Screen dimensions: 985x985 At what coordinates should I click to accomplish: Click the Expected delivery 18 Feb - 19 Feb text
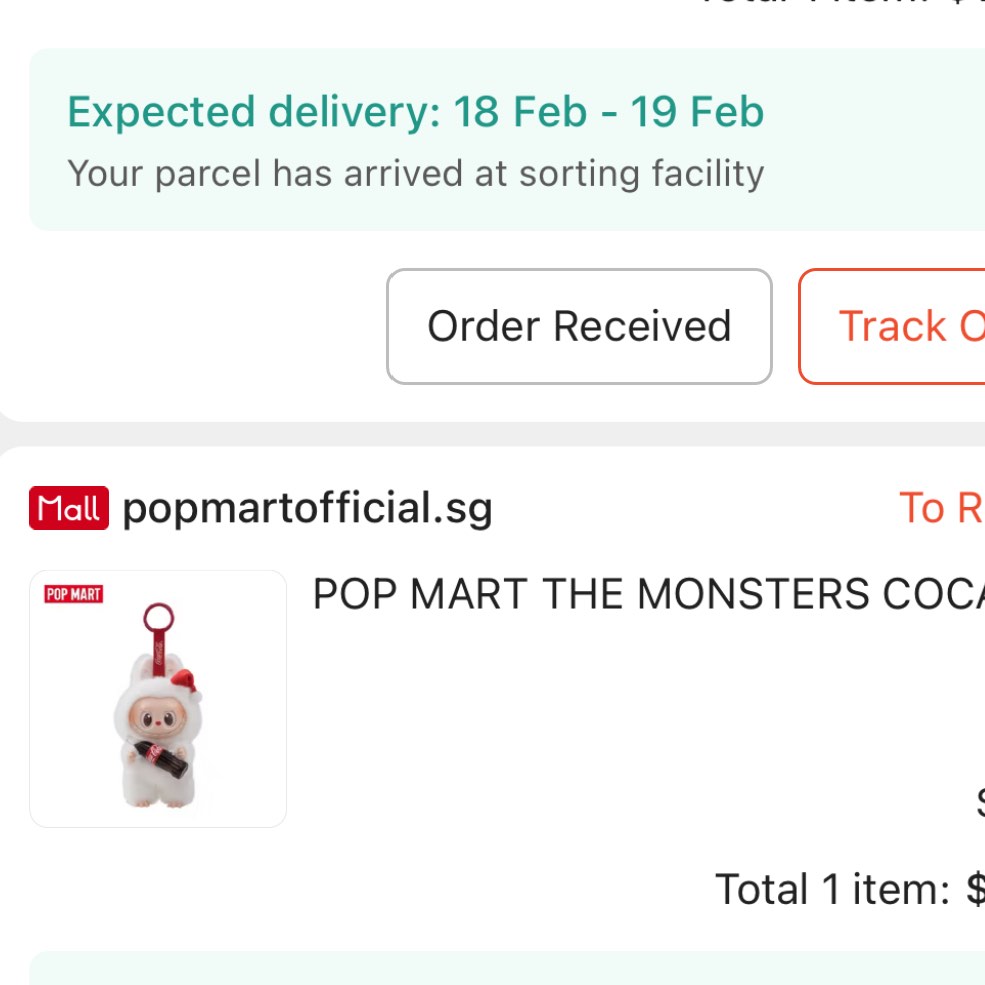coord(415,112)
